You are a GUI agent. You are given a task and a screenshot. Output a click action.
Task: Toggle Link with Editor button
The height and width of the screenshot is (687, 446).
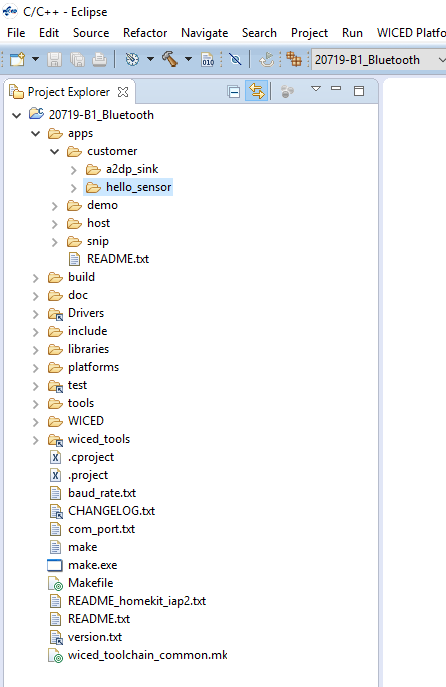tap(257, 91)
